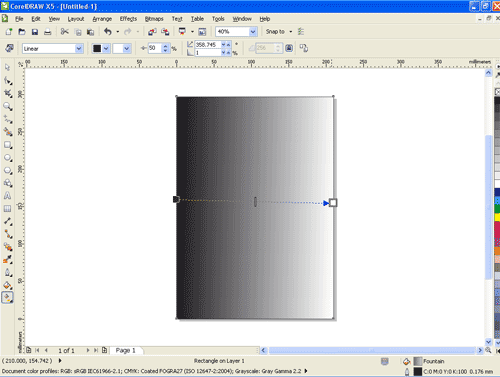Select the Fill bucket tool

[x=7, y=285]
